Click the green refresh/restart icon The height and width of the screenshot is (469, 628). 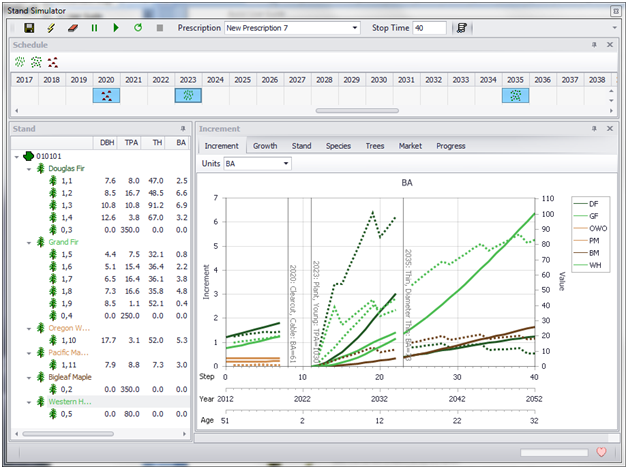(138, 28)
